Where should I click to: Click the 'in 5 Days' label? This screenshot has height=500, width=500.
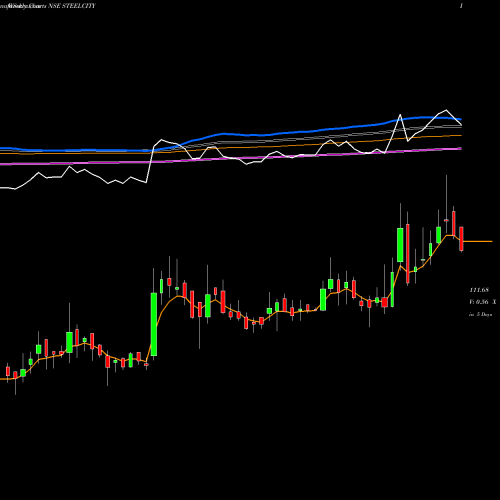pos(480,314)
